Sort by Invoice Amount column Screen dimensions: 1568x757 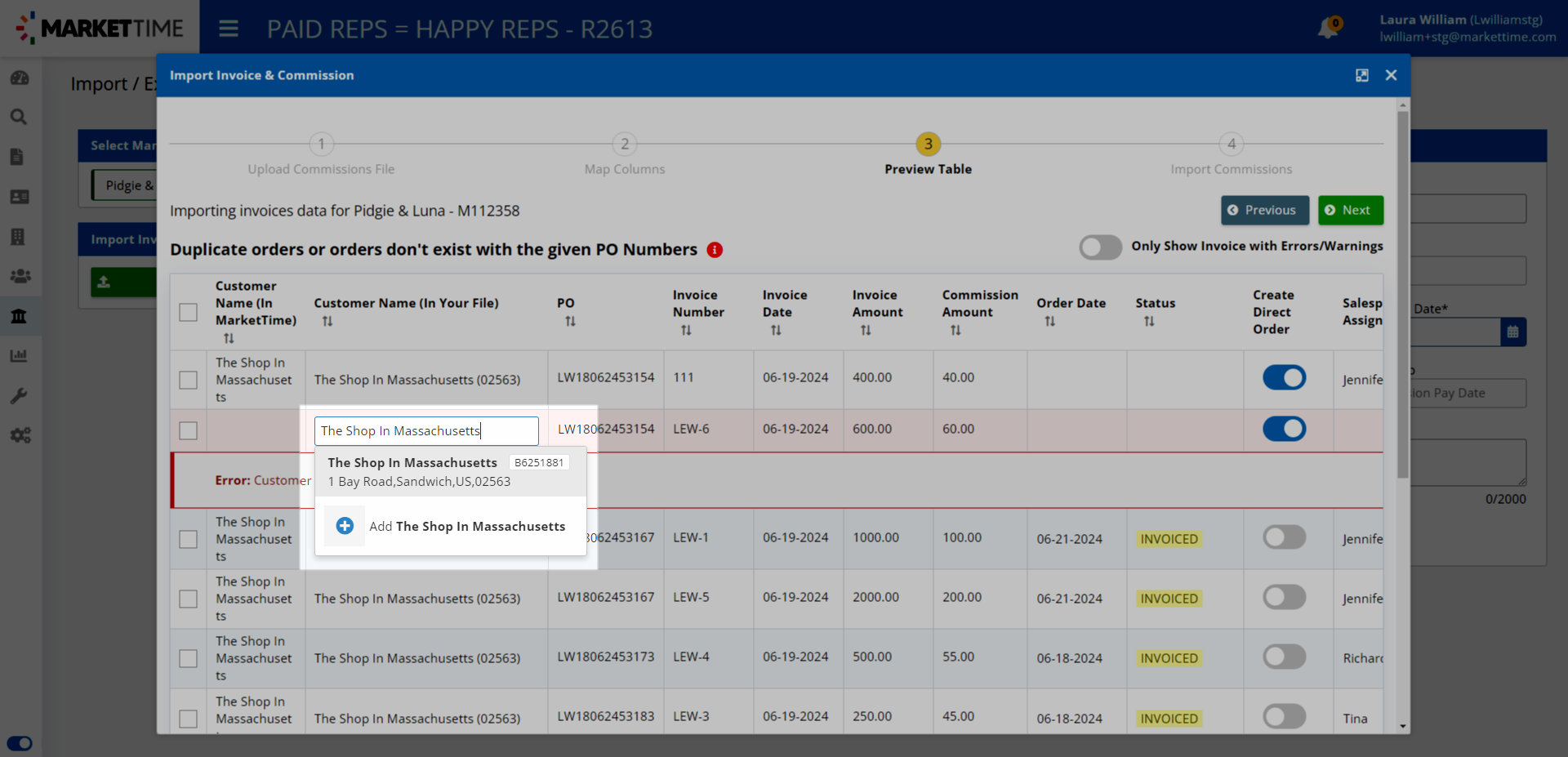point(865,331)
